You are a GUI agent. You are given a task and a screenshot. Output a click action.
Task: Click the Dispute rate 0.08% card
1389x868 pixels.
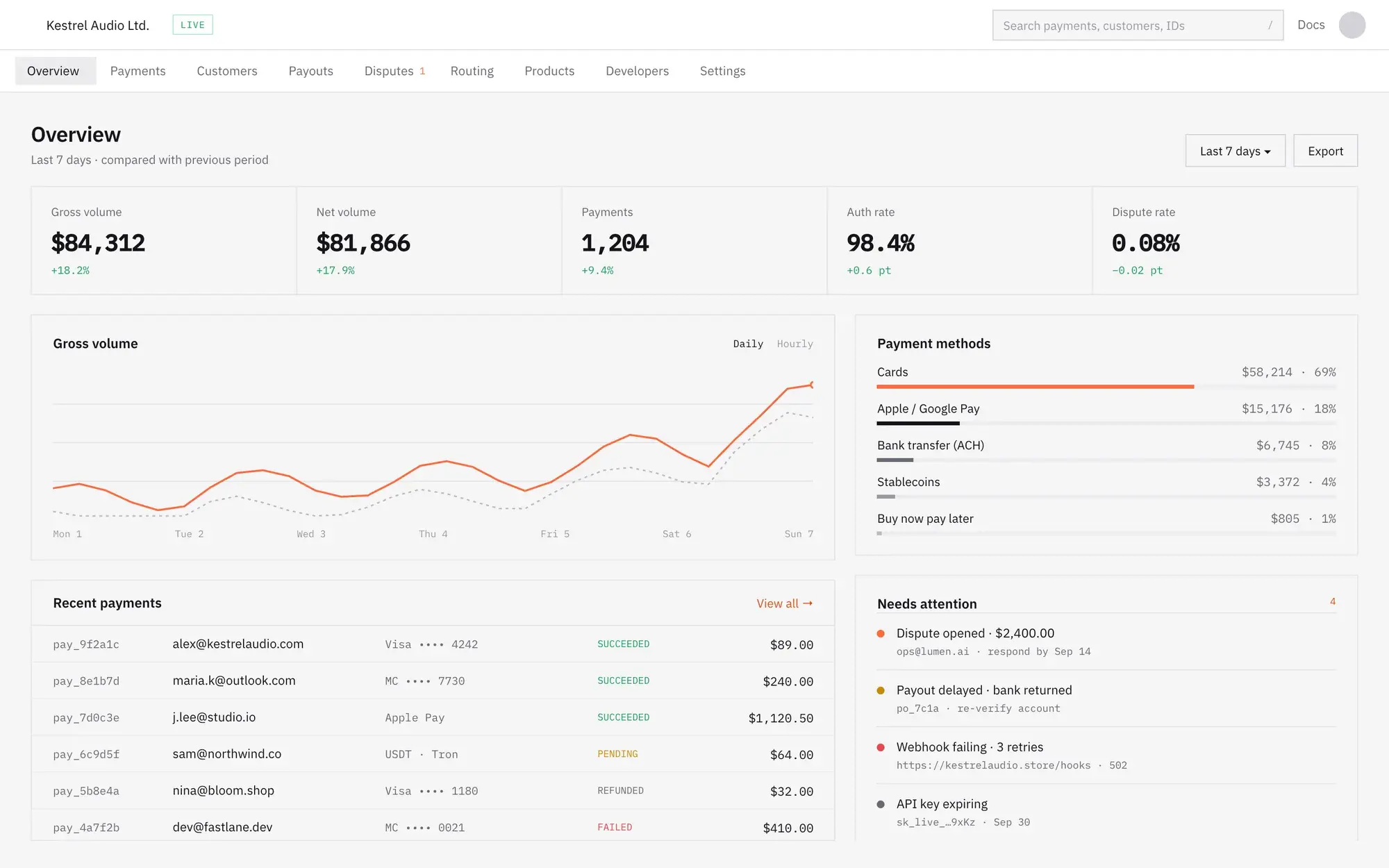[x=1225, y=240]
